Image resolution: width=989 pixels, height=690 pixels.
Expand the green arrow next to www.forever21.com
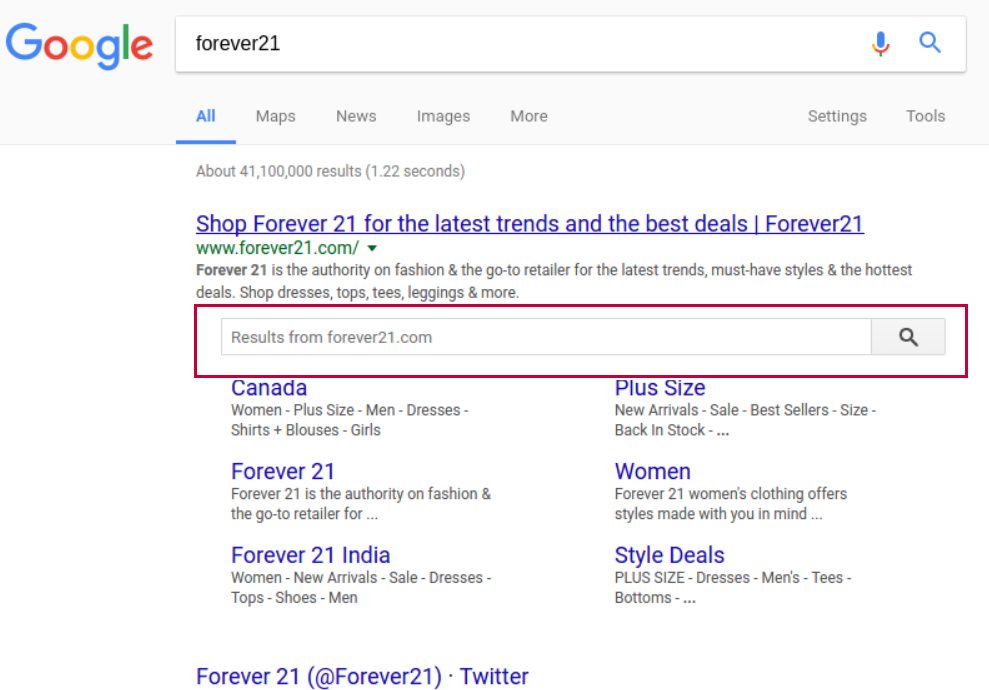click(372, 249)
